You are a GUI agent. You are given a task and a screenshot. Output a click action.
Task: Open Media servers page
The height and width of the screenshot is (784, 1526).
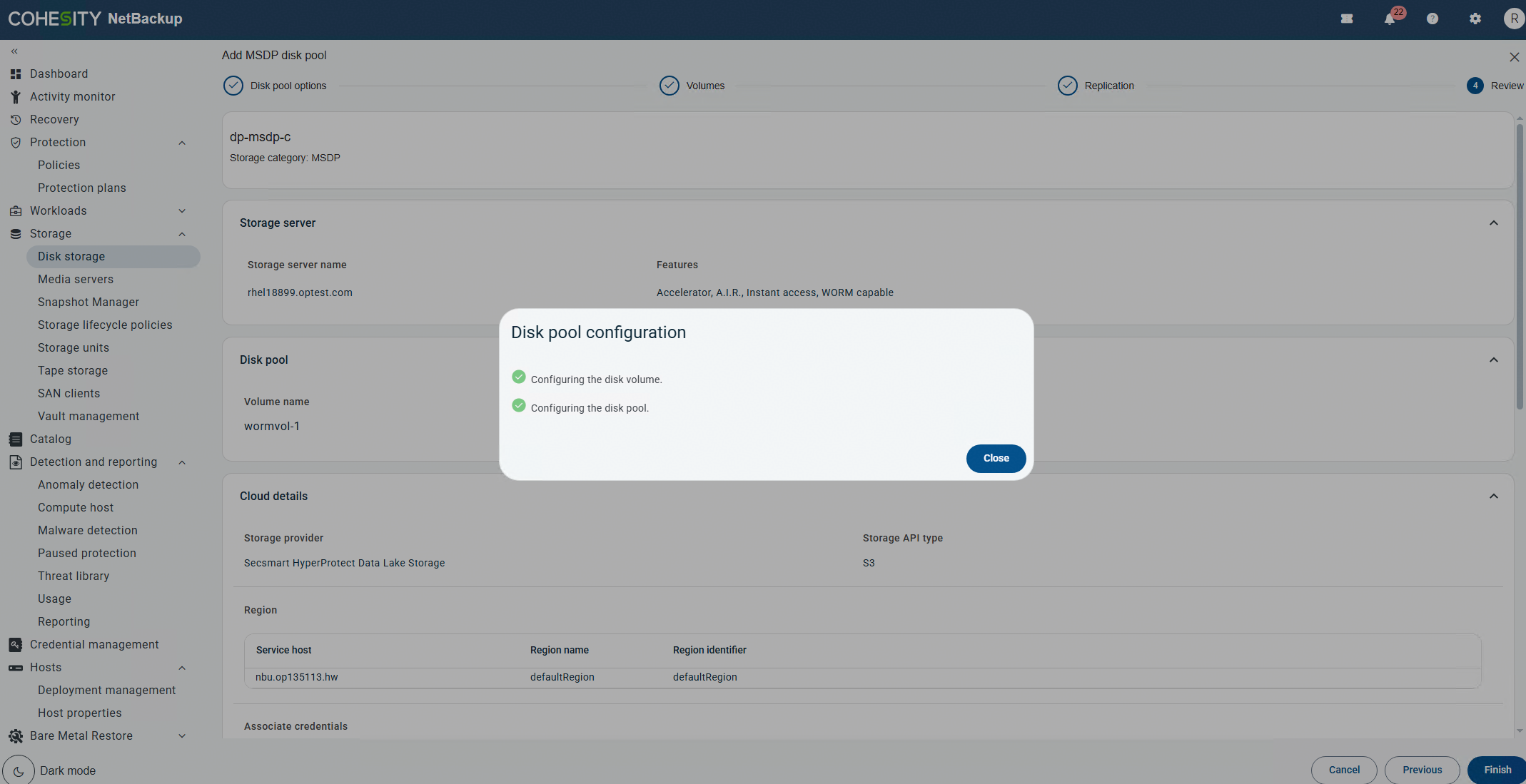tap(76, 280)
